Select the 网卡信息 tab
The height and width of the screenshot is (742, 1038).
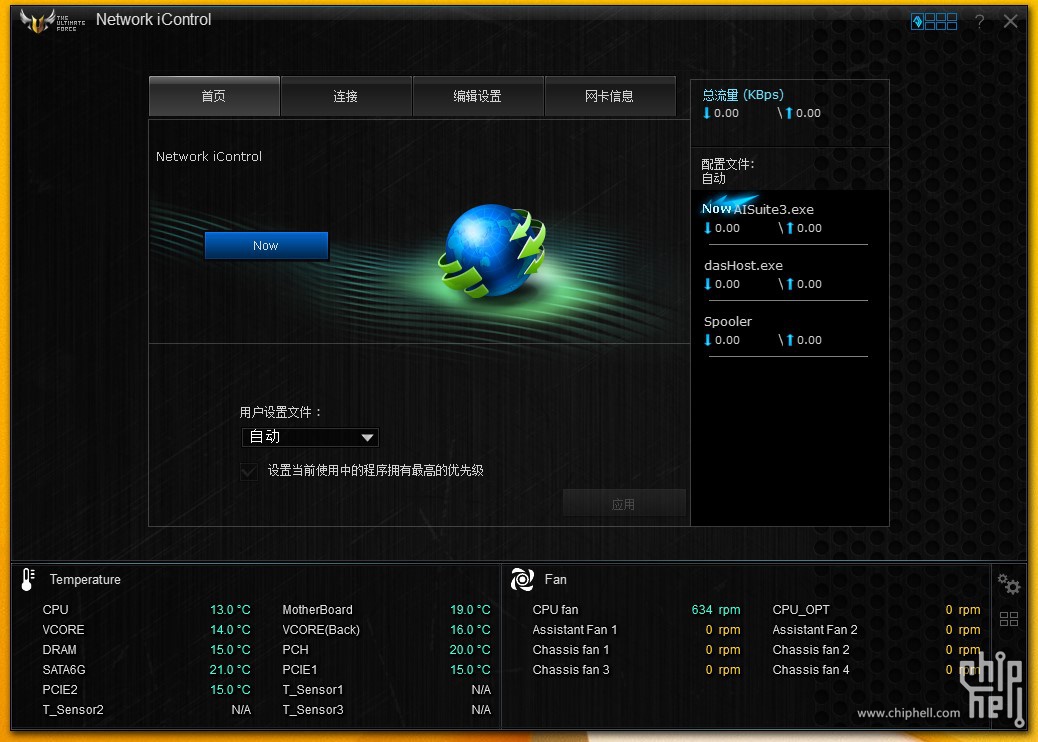click(610, 97)
